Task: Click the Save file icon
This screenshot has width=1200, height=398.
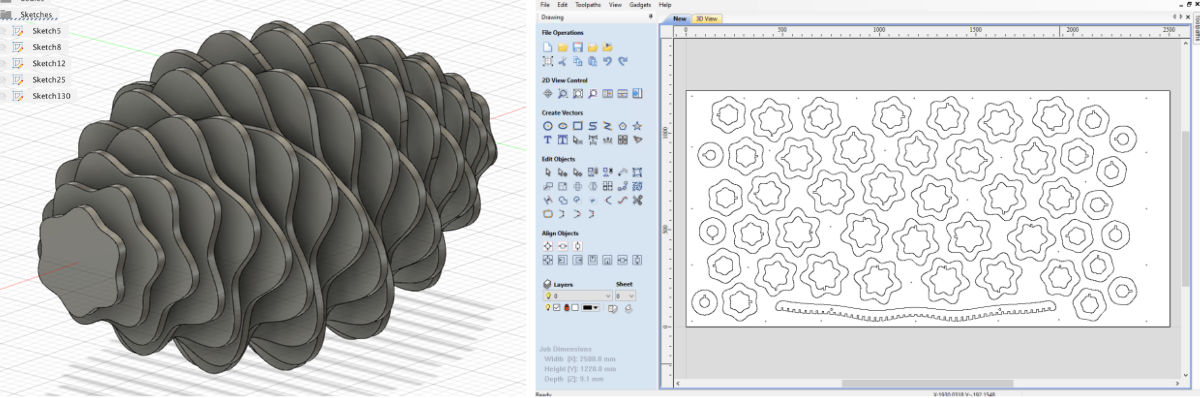Action: pos(578,47)
